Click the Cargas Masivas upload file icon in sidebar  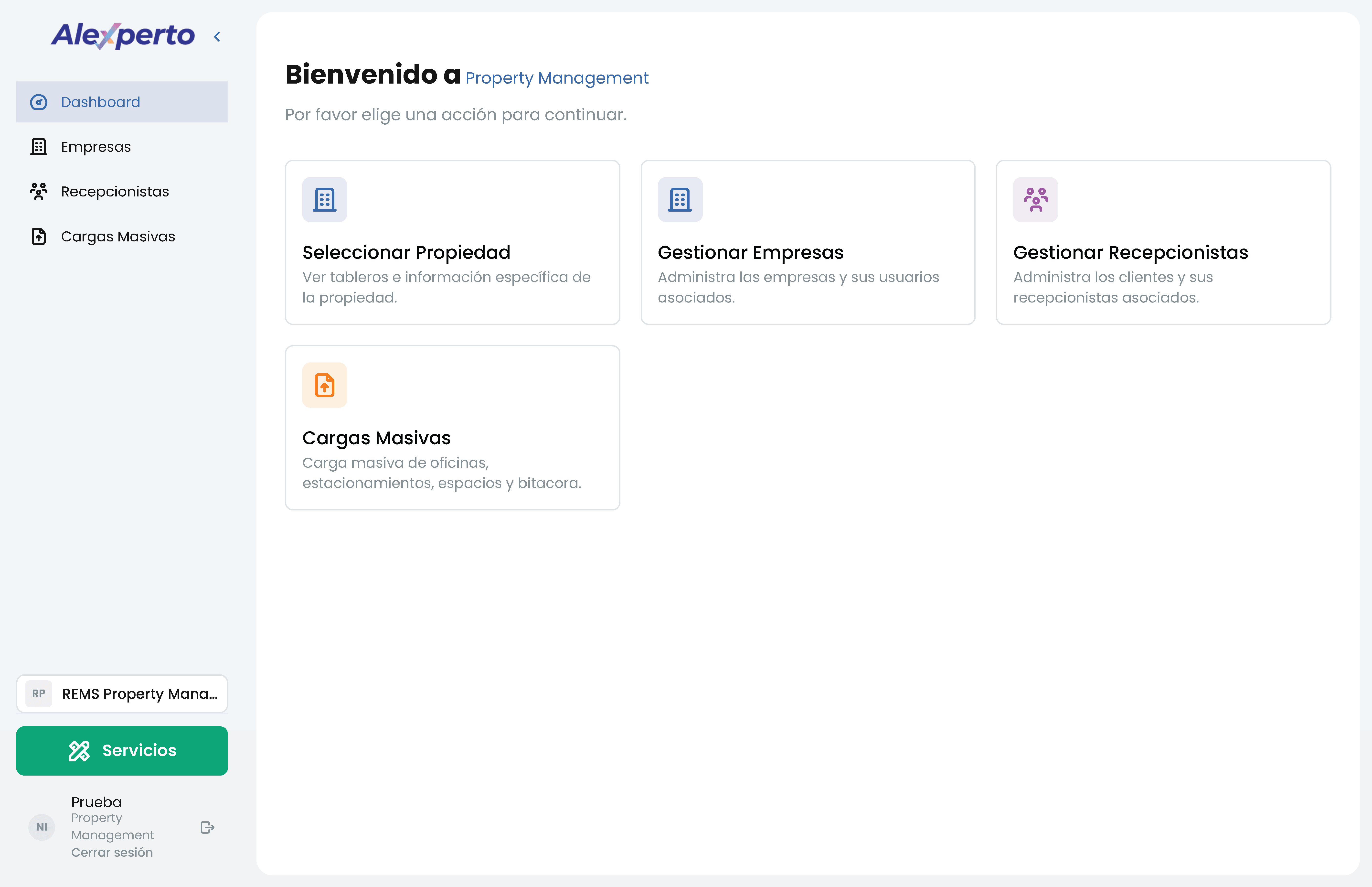[39, 236]
